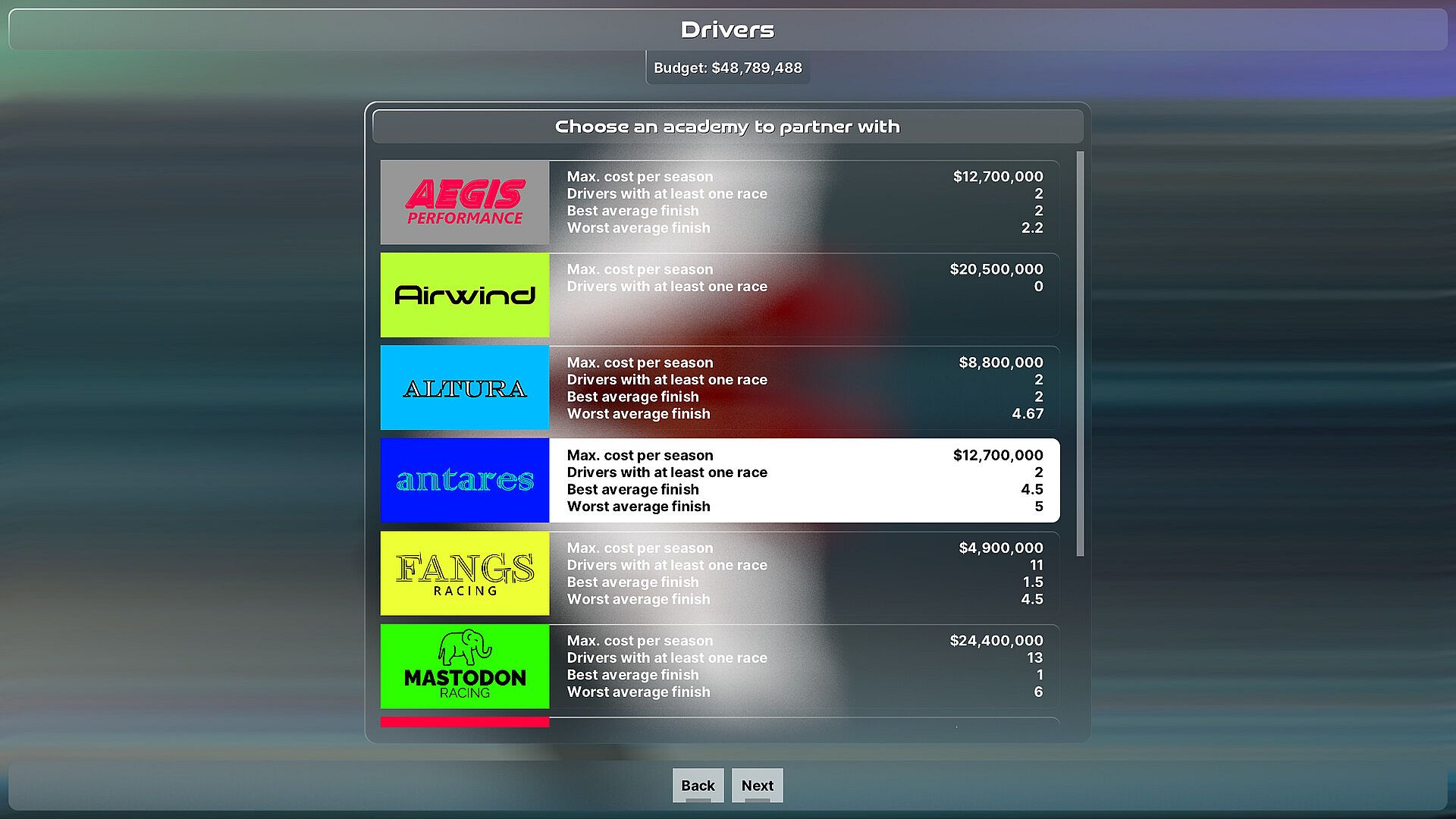Click the Fangs Racing academy logo
The height and width of the screenshot is (819, 1456).
click(464, 573)
